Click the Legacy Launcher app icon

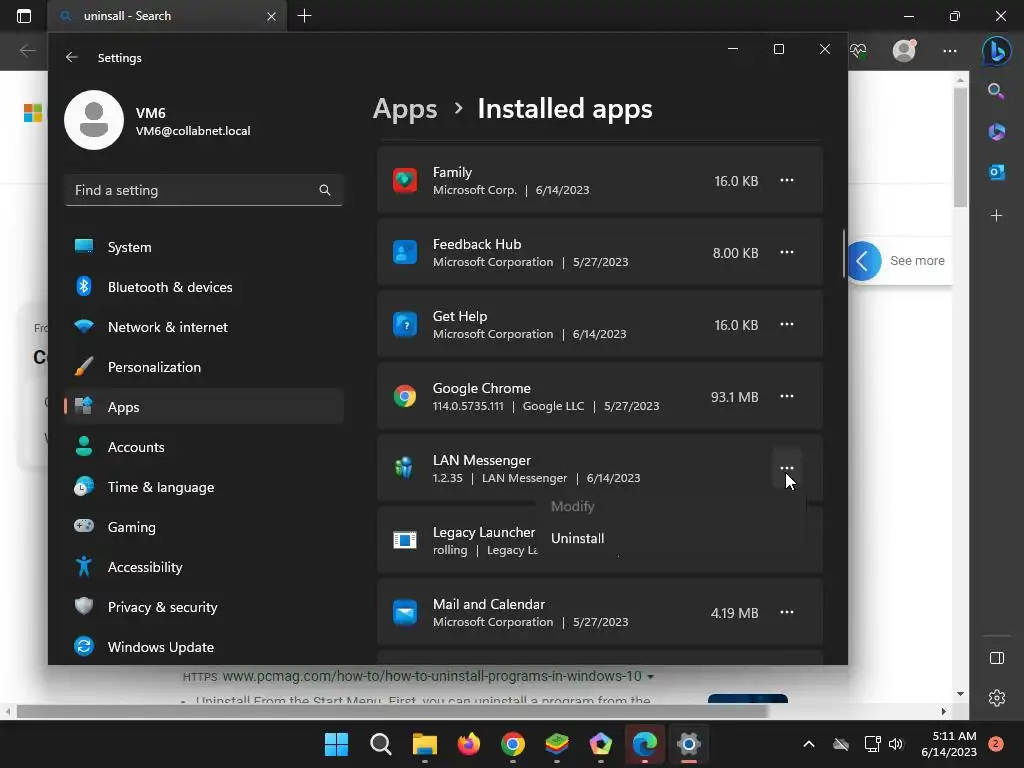[405, 540]
